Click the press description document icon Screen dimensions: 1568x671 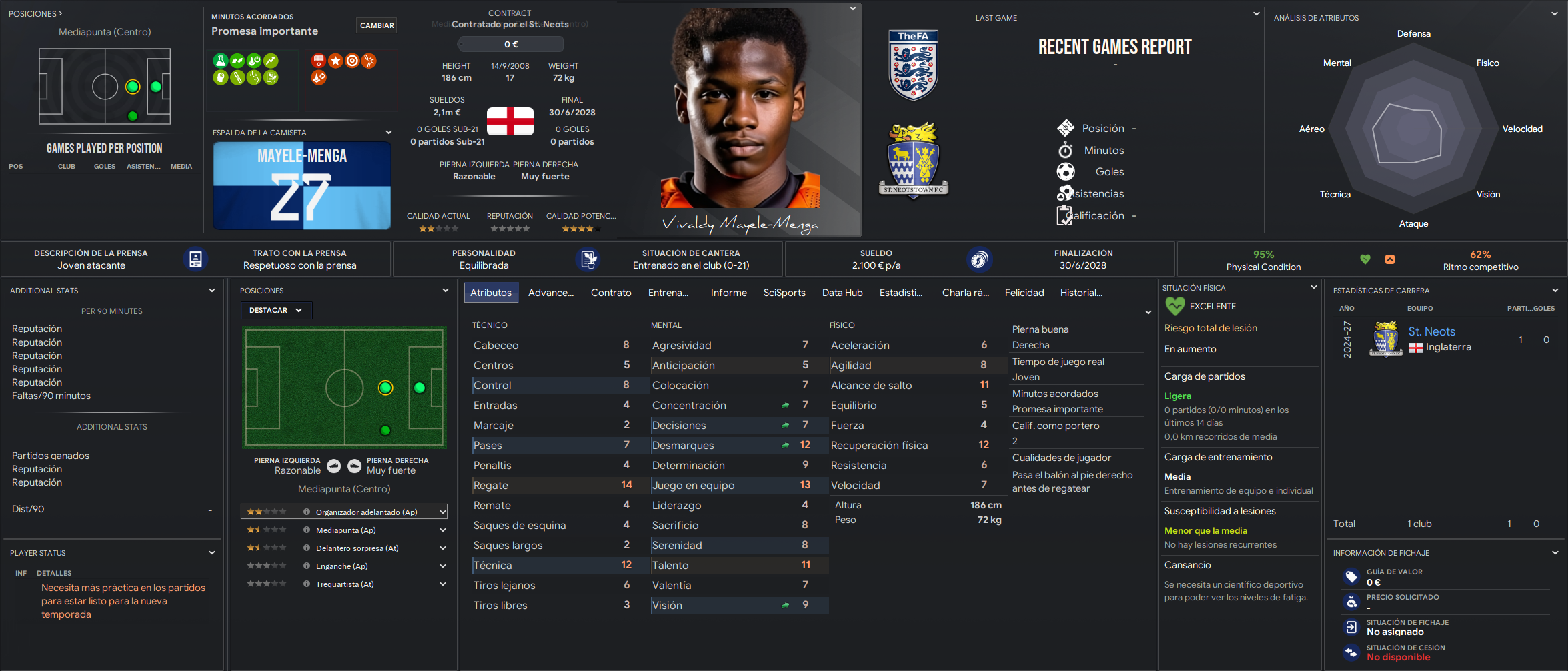[x=195, y=259]
